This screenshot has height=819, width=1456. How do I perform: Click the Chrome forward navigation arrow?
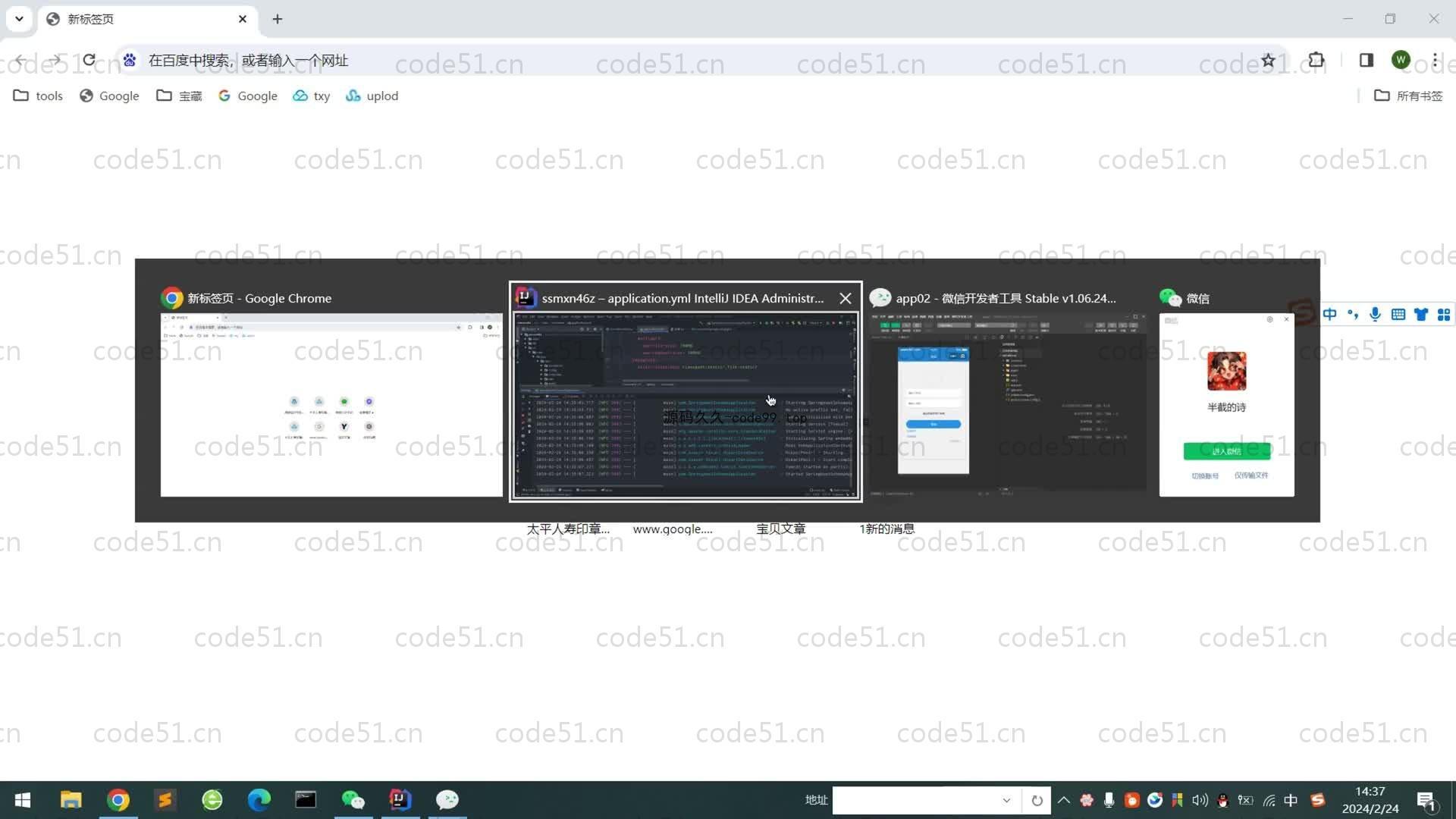click(55, 60)
